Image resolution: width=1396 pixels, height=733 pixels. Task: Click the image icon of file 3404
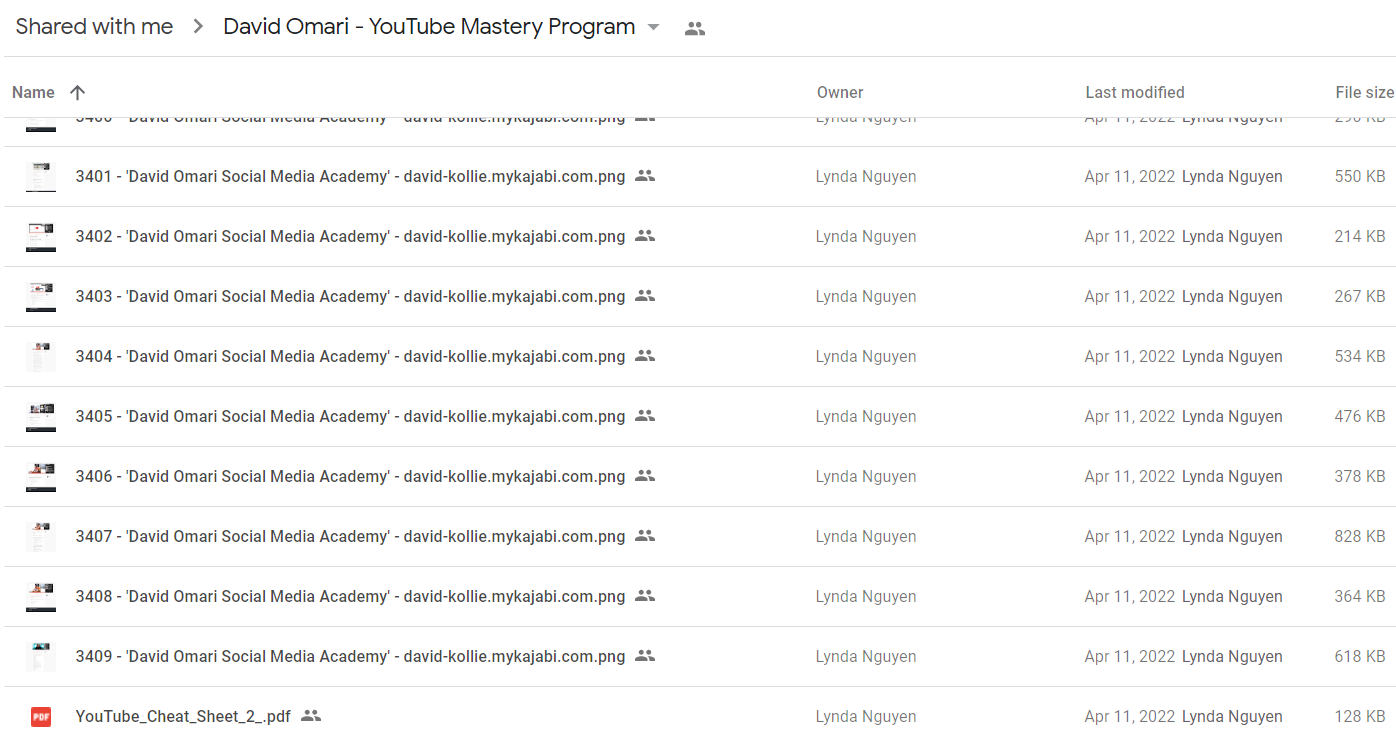pos(41,357)
